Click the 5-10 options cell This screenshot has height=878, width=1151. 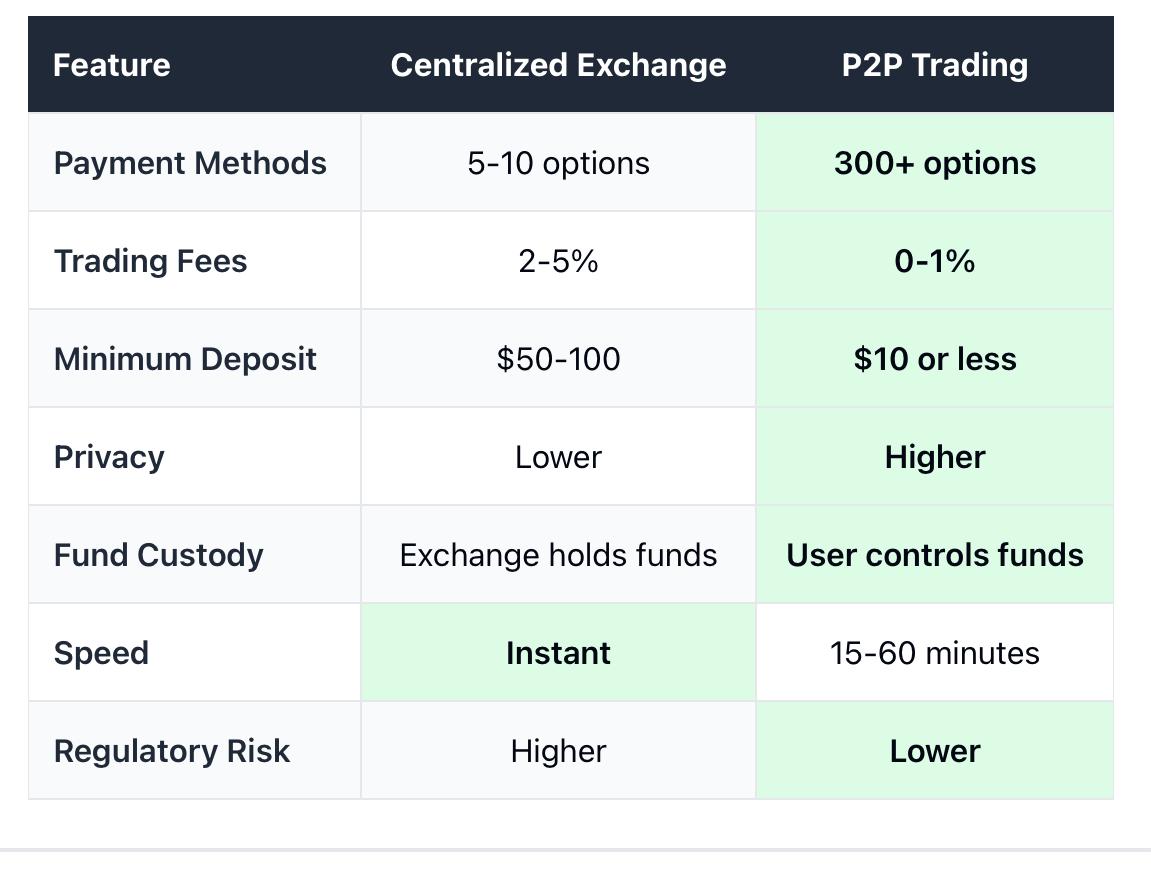558,163
